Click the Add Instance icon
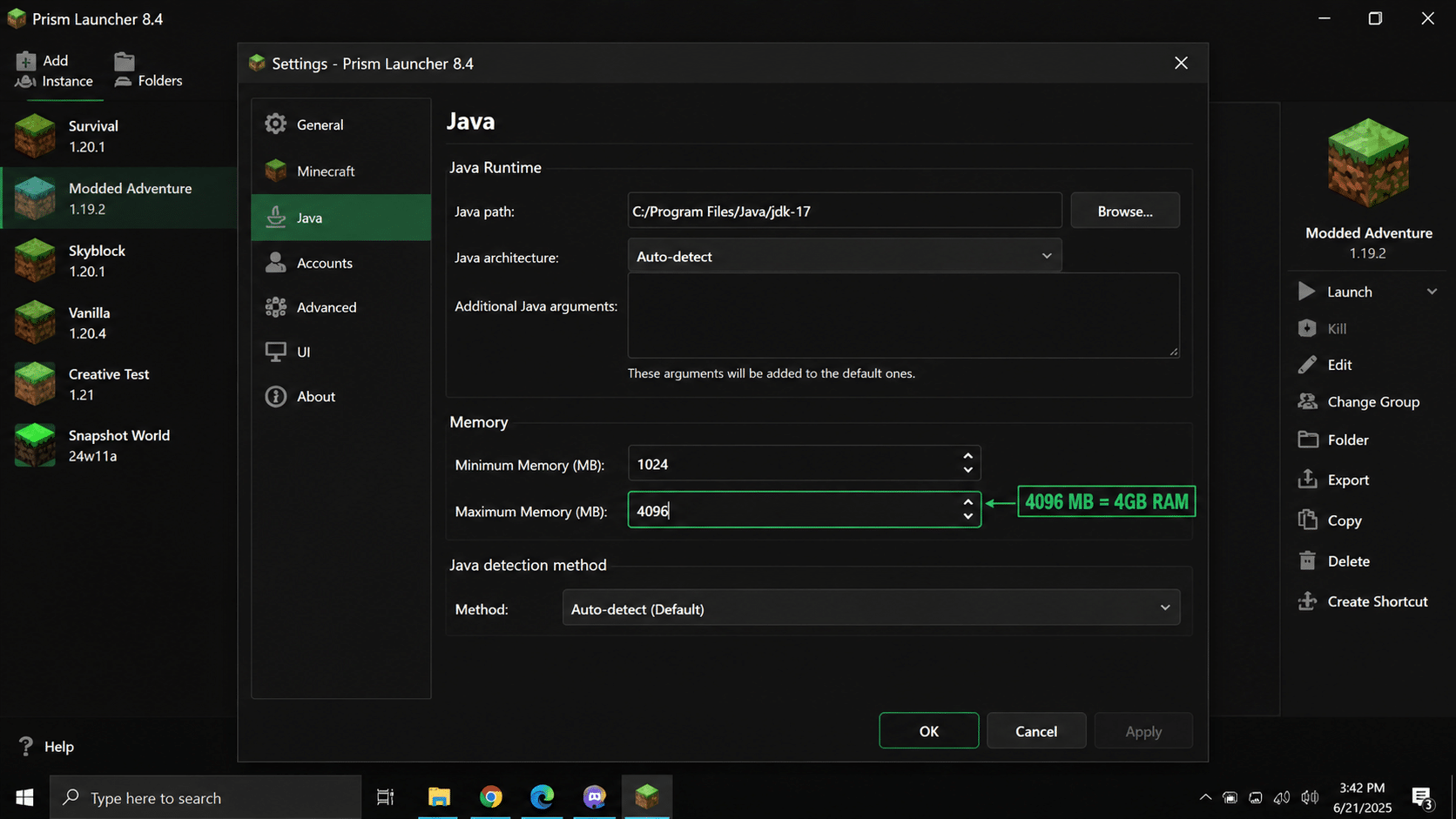This screenshot has width=1456, height=819. click(x=26, y=70)
